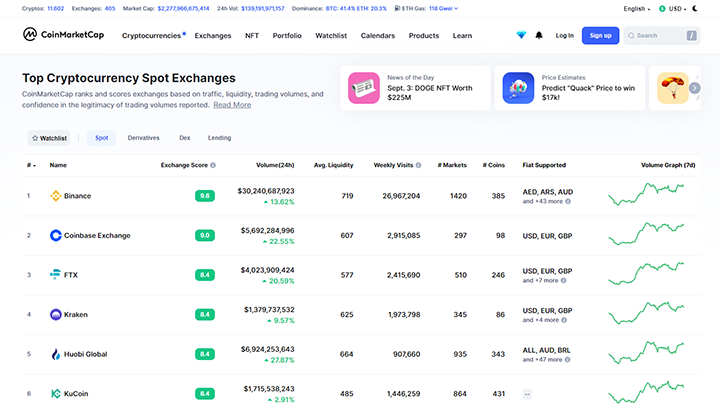The height and width of the screenshot is (413, 720).
Task: Click Binance fiat info icon
Action: 568,201
